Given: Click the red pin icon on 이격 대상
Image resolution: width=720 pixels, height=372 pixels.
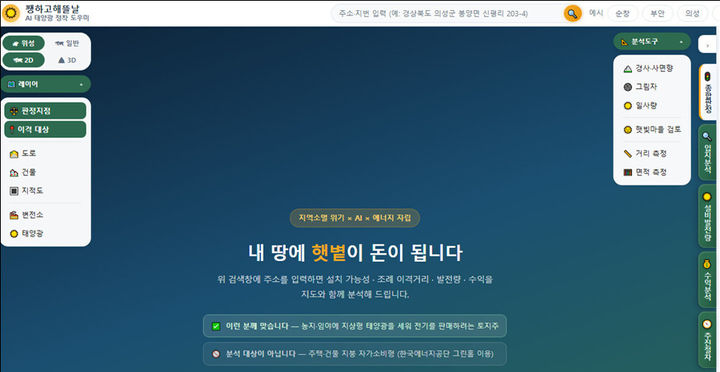Looking at the screenshot, I should click(12, 130).
